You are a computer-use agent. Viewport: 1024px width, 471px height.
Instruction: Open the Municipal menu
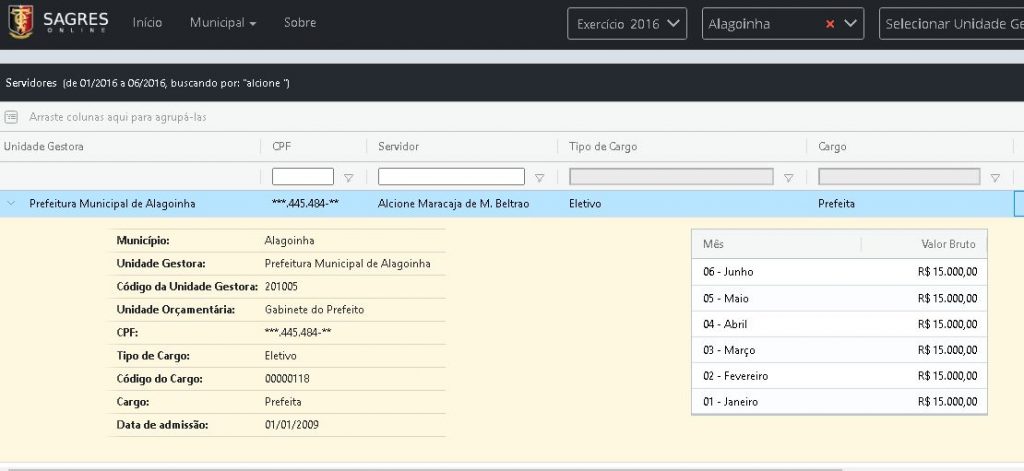click(222, 22)
